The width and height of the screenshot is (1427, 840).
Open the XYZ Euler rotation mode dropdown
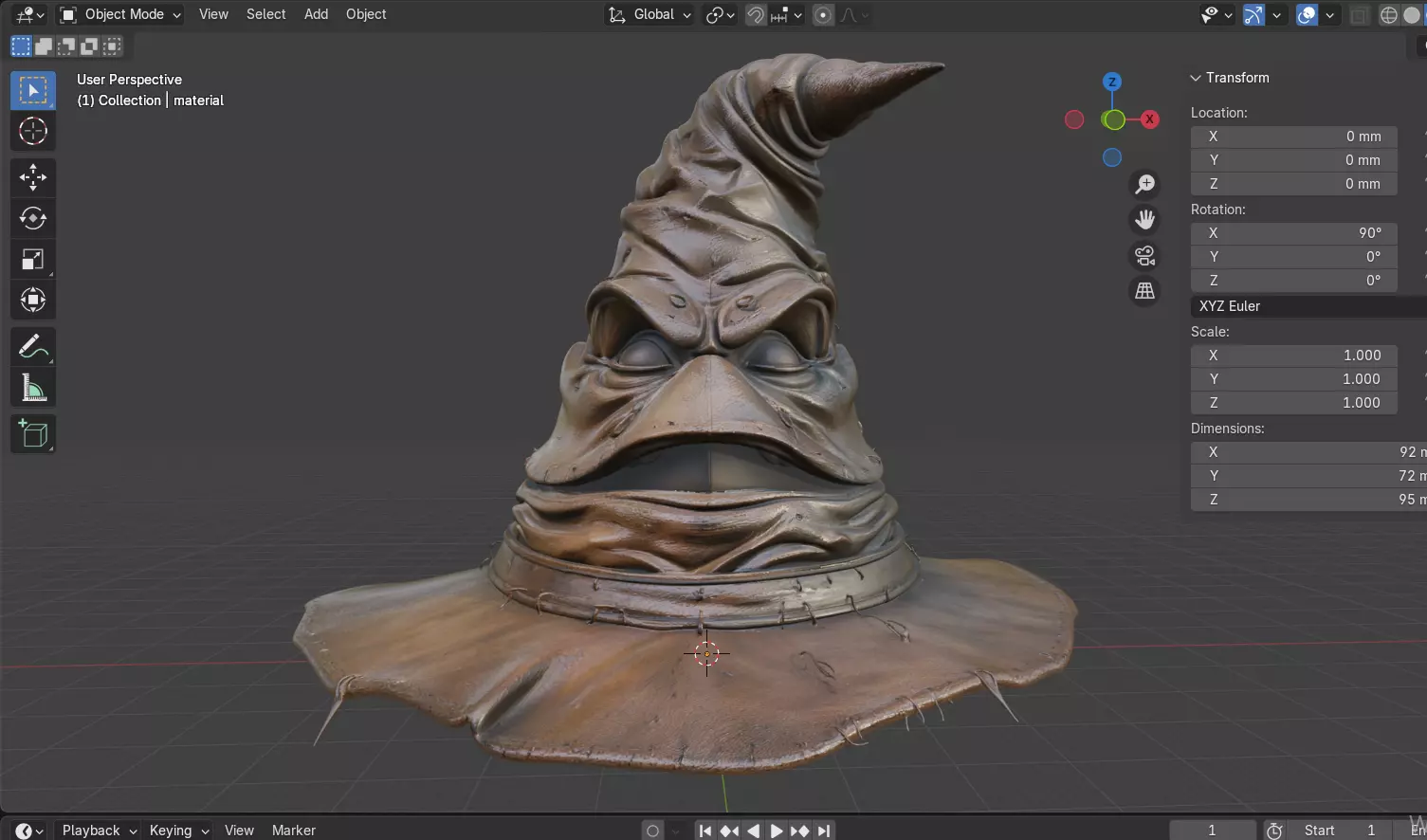coord(1308,306)
